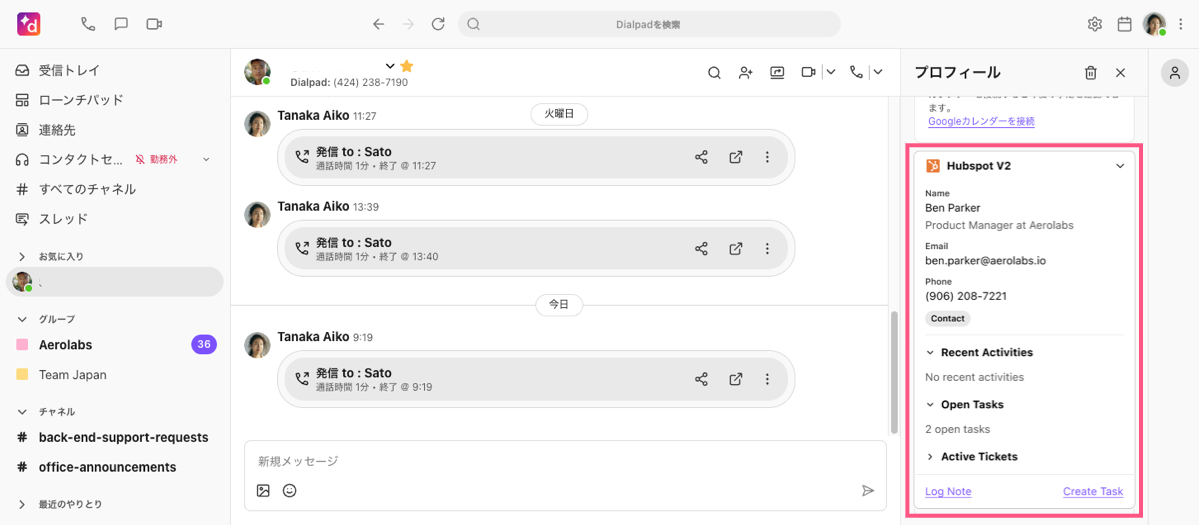Open スレッド threads
This screenshot has width=1200, height=525.
tap(115, 219)
